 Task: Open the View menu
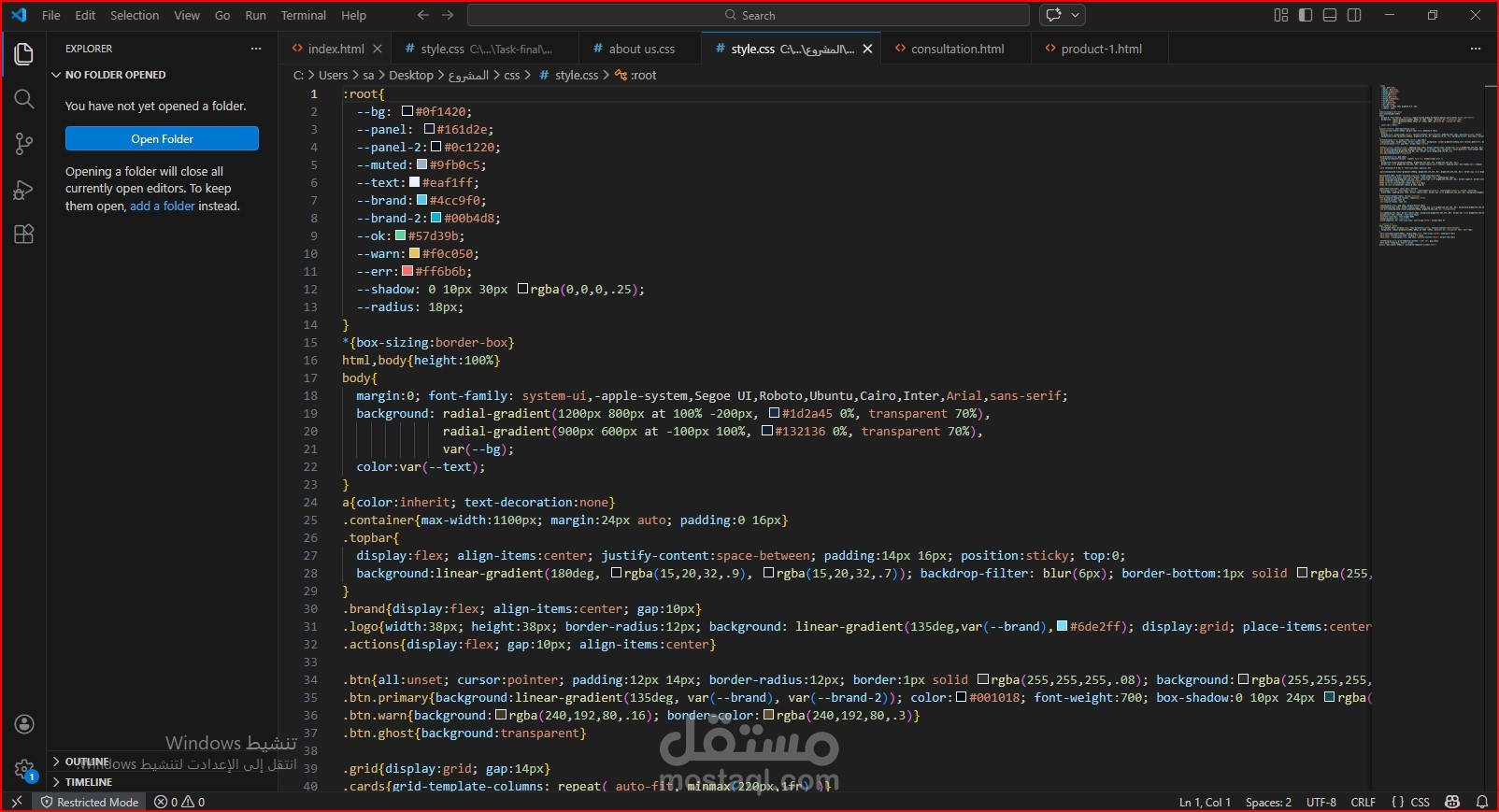click(187, 15)
